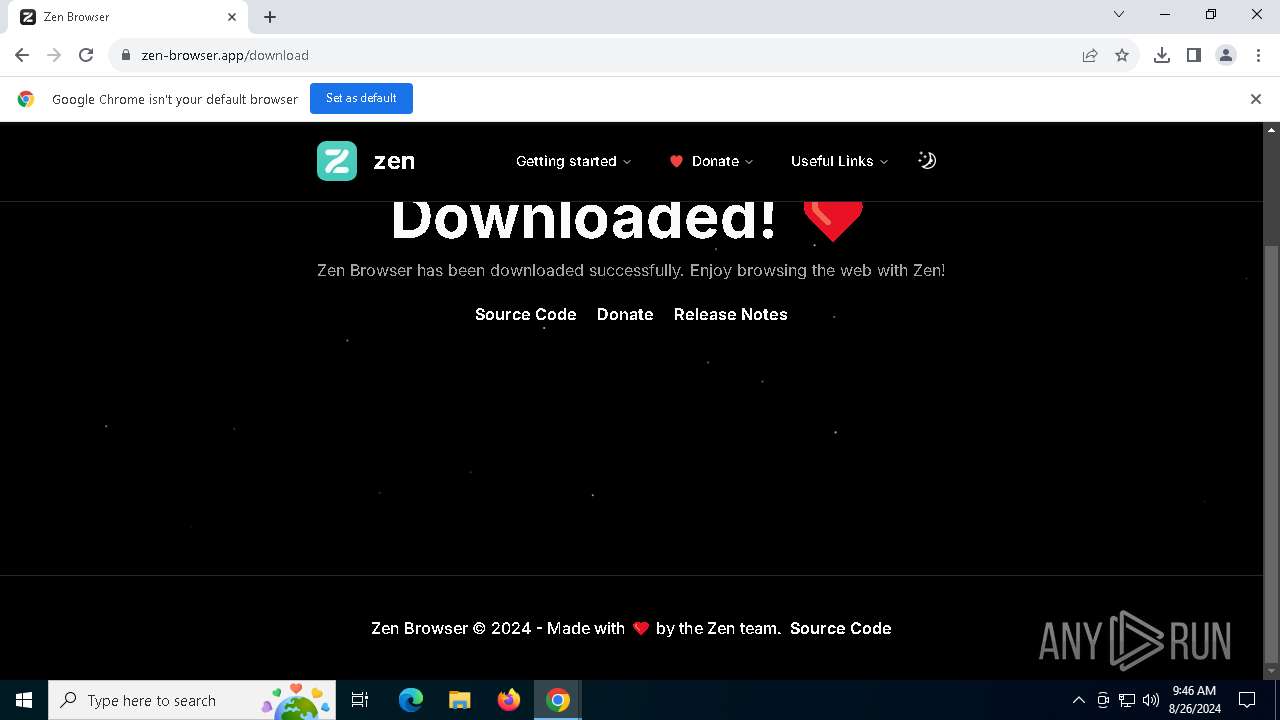Viewport: 1280px width, 720px height.
Task: View site information lock icon
Action: click(125, 55)
